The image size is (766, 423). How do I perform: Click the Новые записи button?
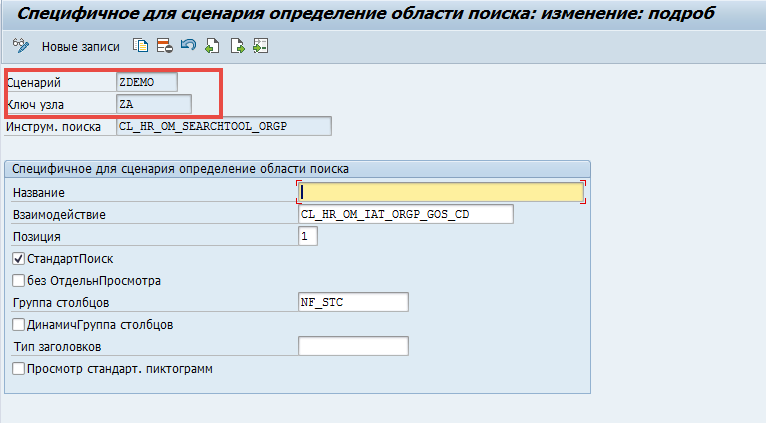tap(81, 46)
